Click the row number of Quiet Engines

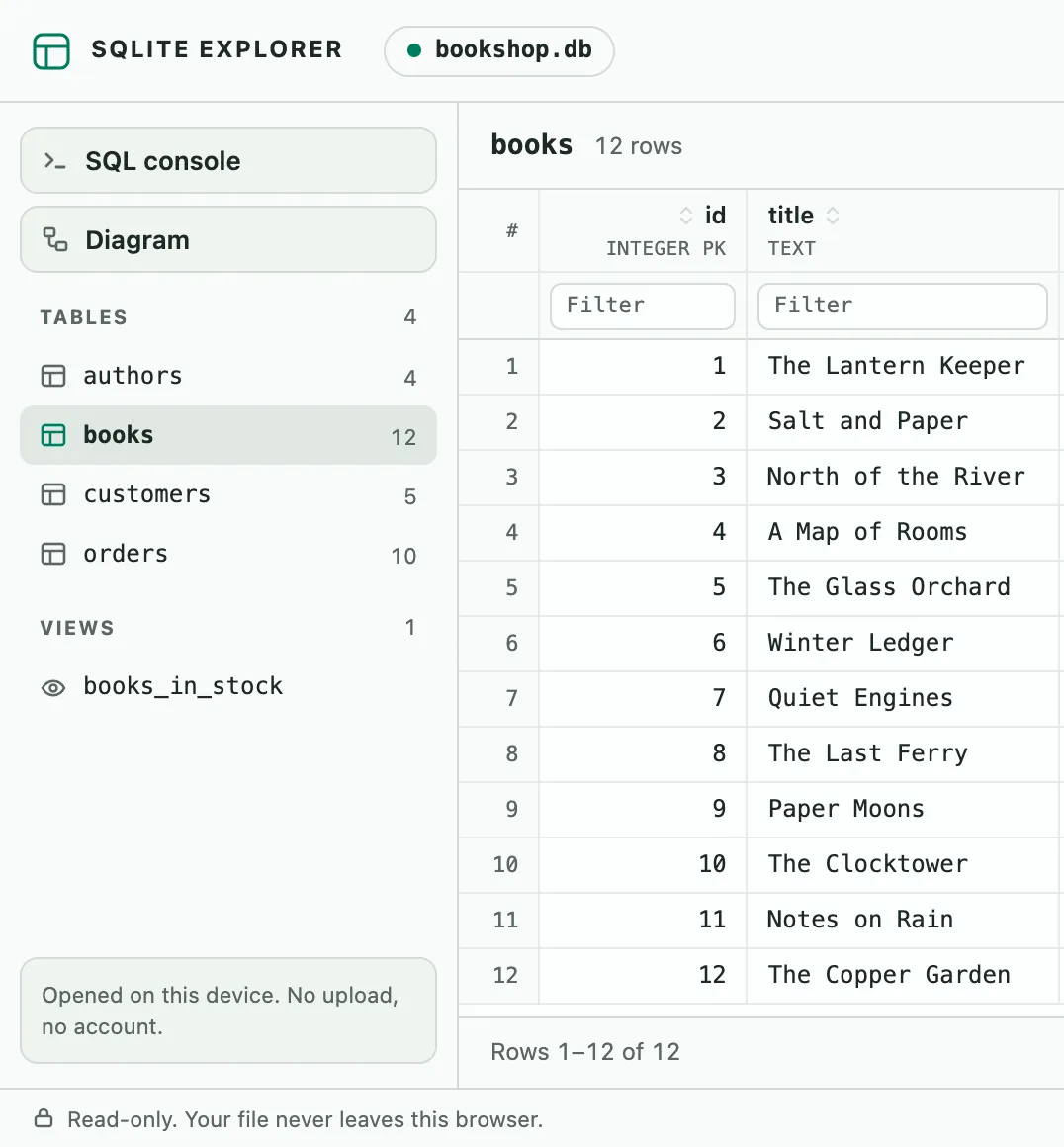(499, 699)
